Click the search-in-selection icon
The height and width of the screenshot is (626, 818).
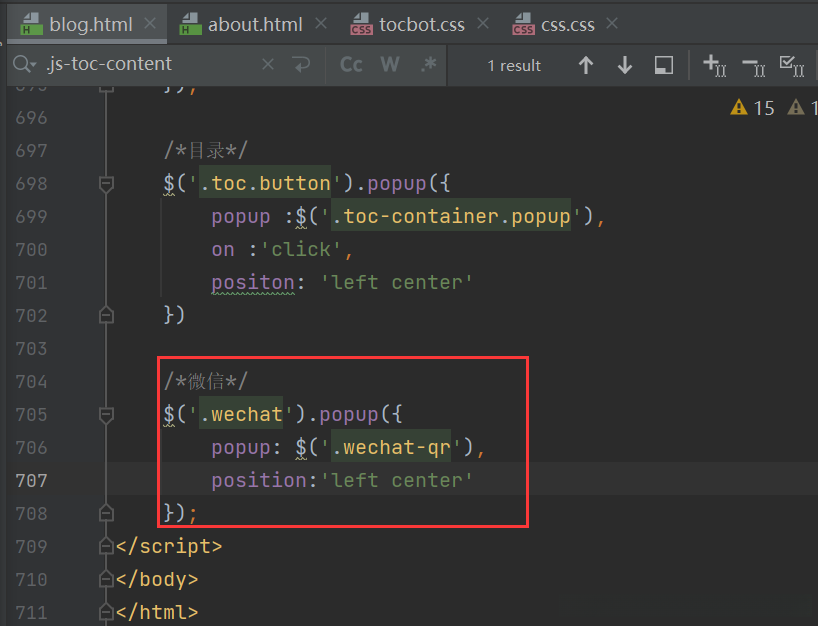[x=664, y=65]
